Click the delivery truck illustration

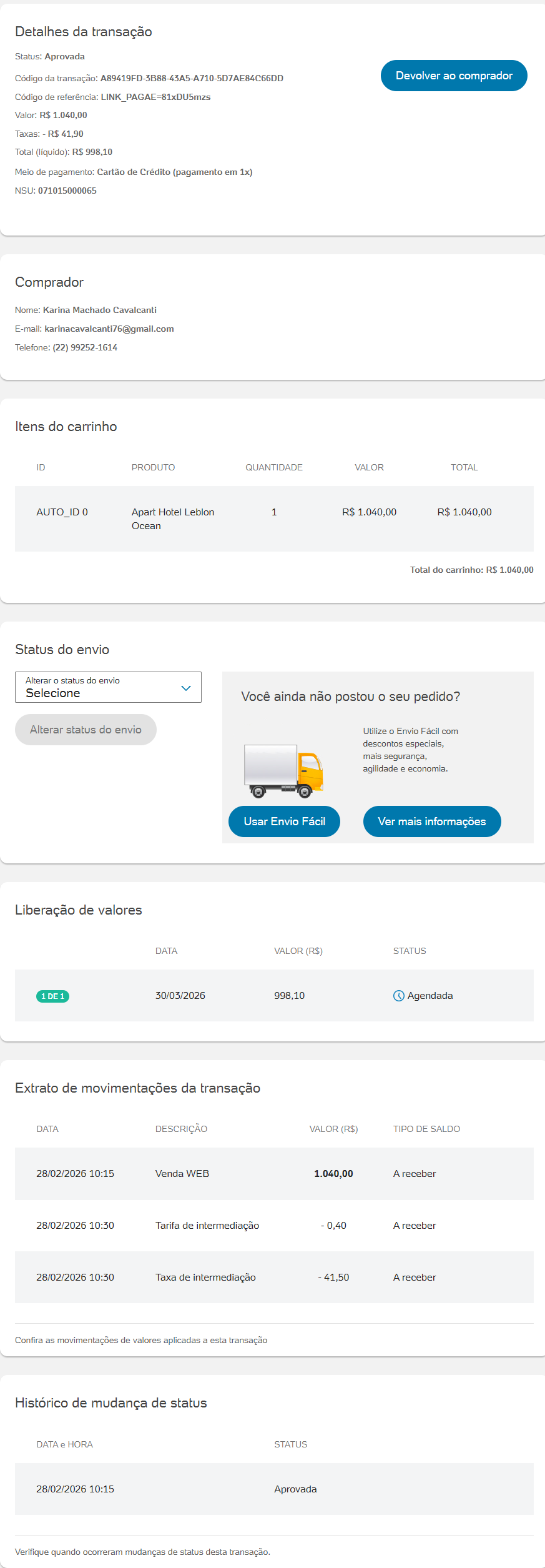click(283, 772)
